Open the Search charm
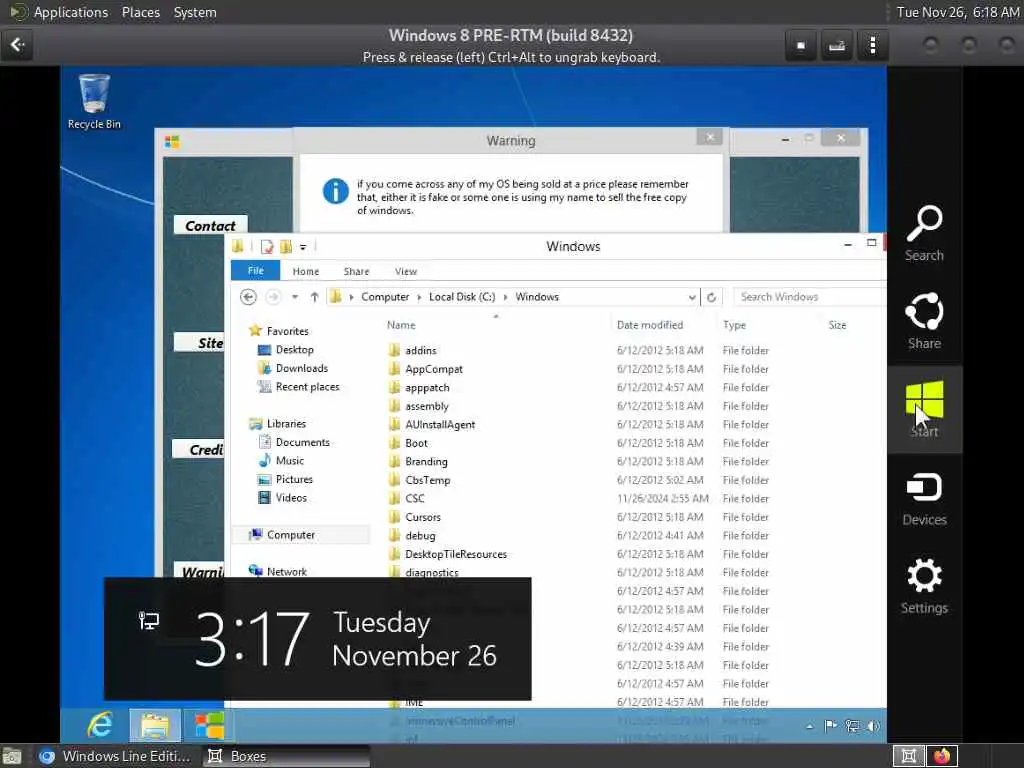 click(x=924, y=233)
